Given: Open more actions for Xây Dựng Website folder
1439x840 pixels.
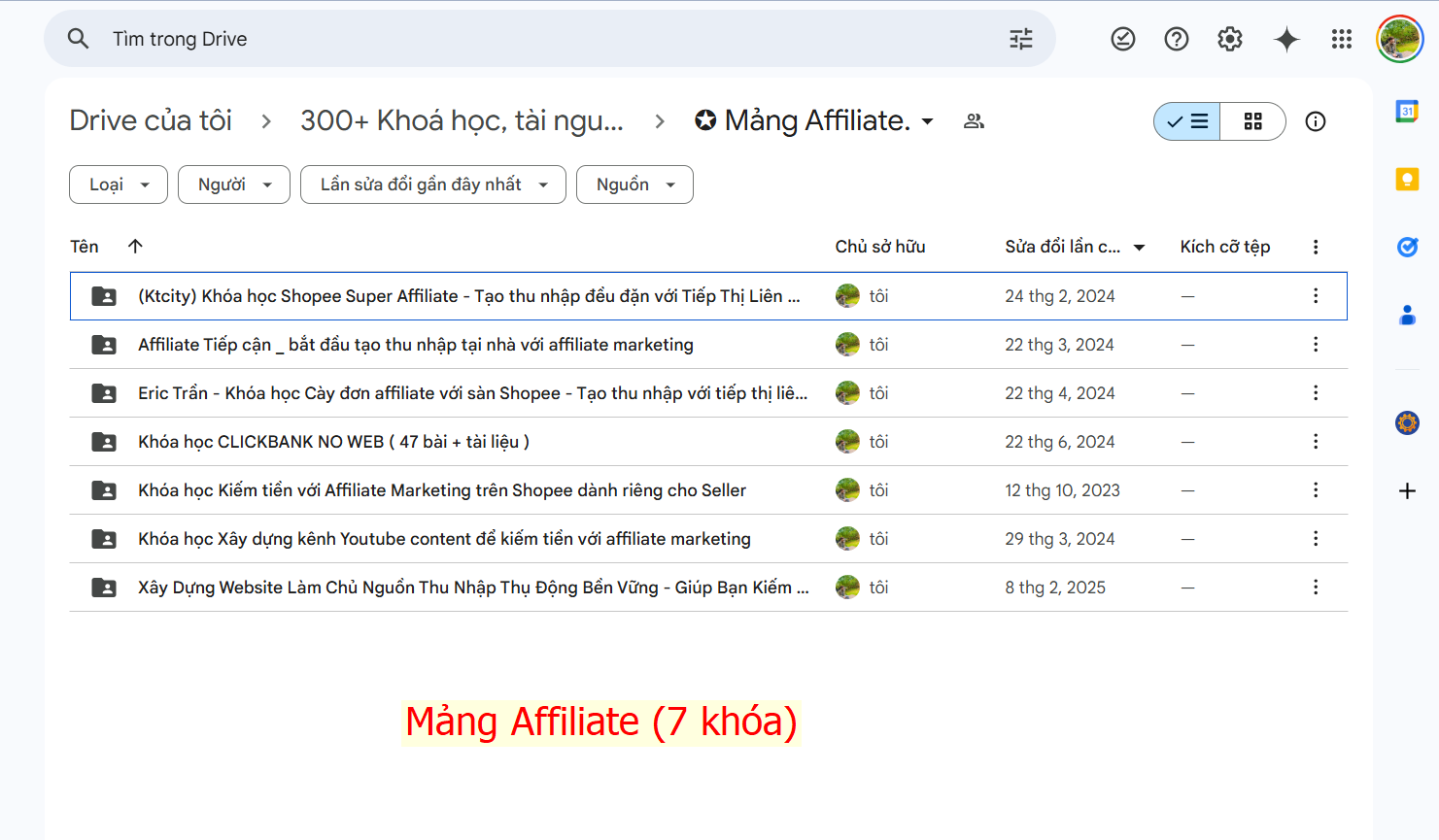Looking at the screenshot, I should click(x=1316, y=588).
